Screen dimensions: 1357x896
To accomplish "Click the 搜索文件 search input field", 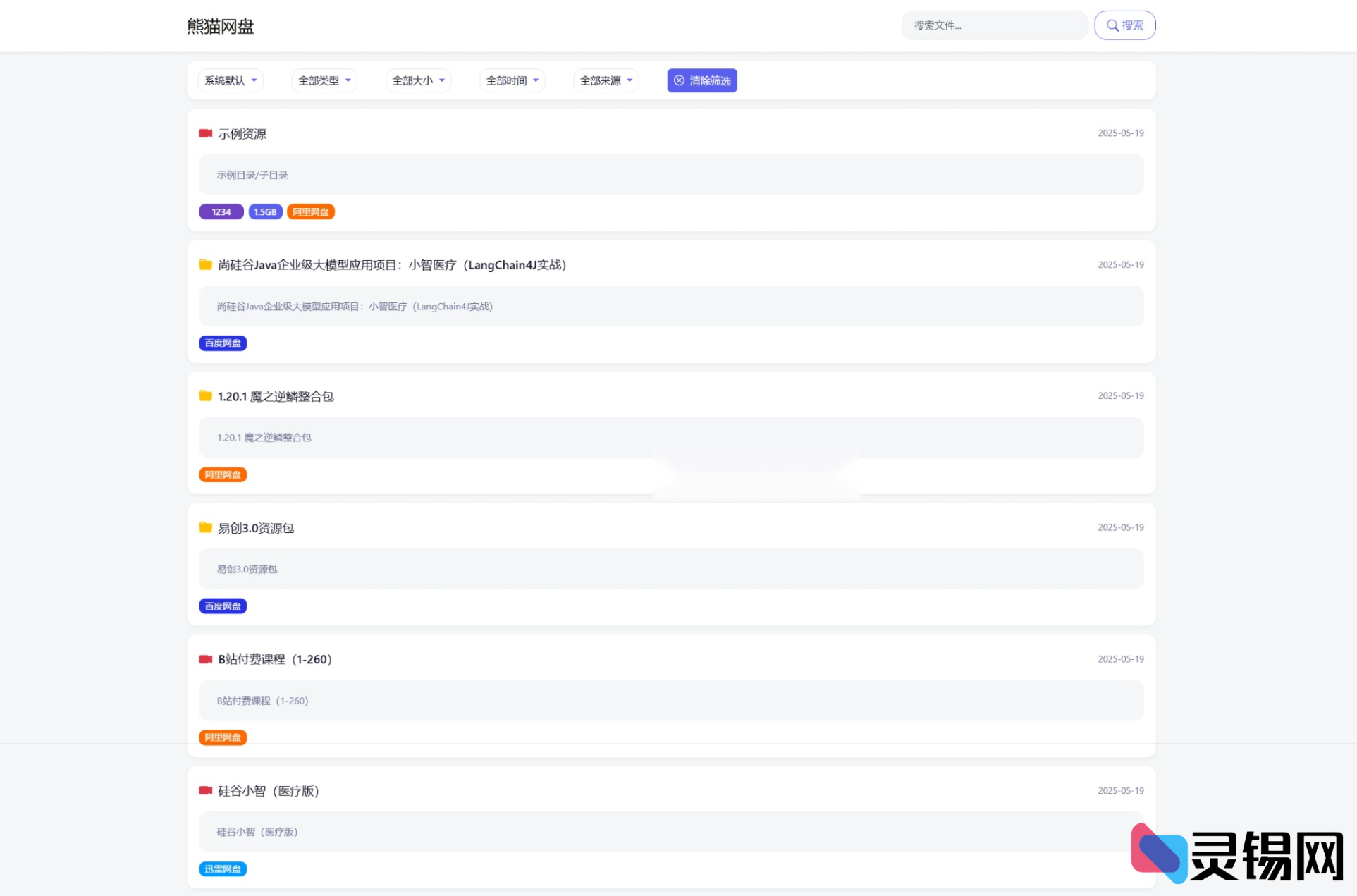I will [994, 25].
